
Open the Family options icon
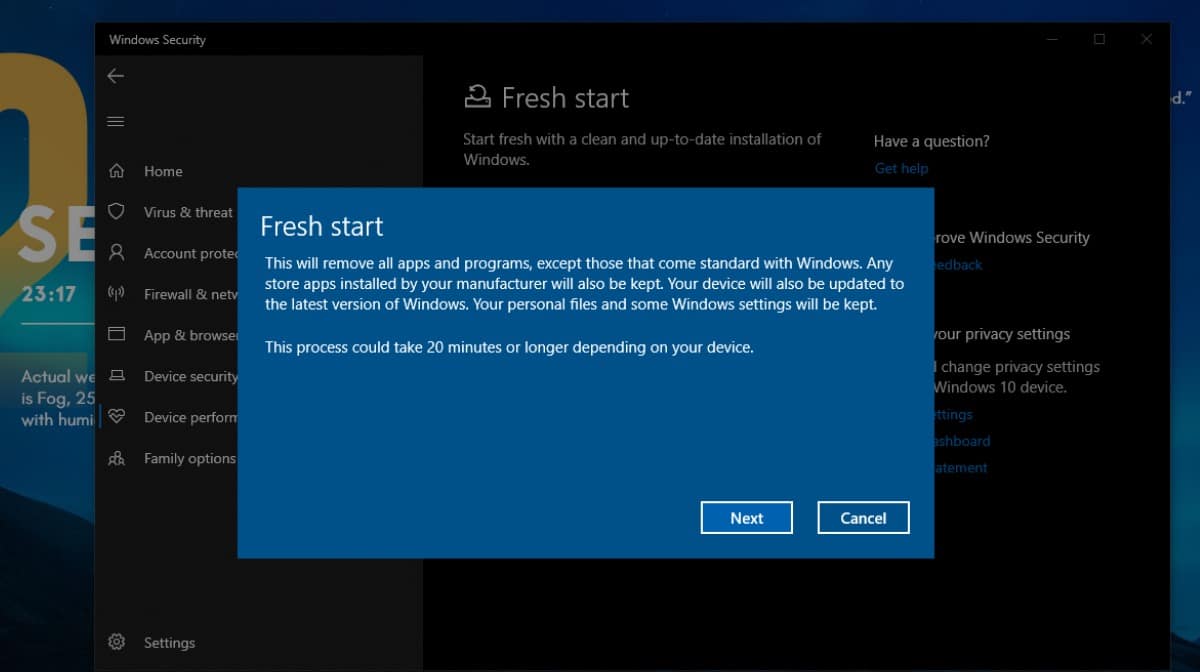pos(115,458)
